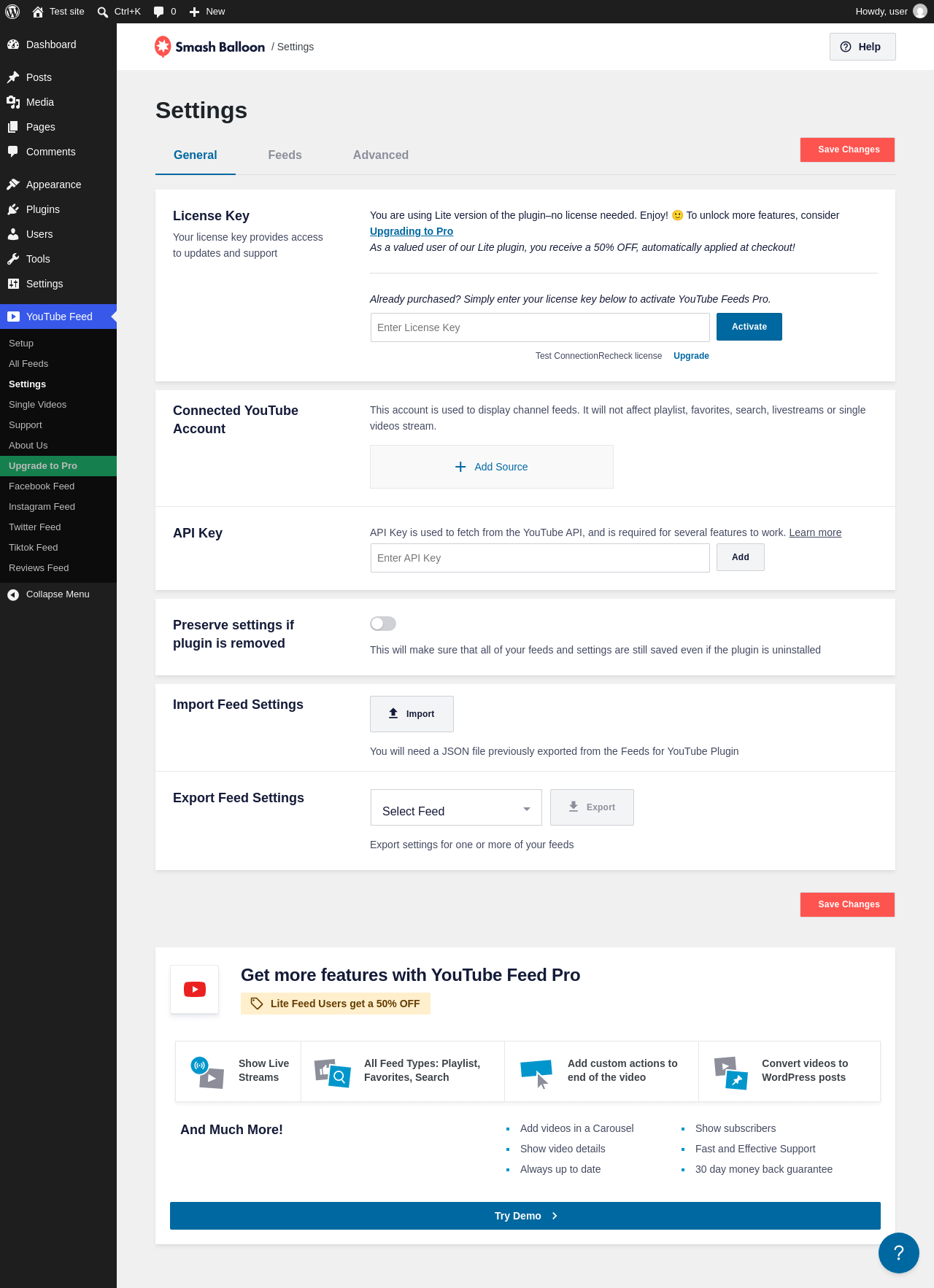
Task: Expand the Select Feed dropdown
Action: pyautogui.click(x=456, y=807)
